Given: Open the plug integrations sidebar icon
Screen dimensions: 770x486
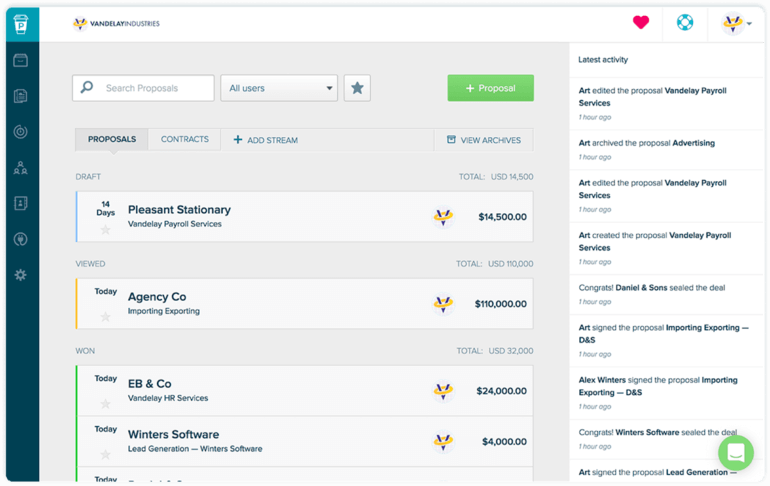Looking at the screenshot, I should [21, 239].
